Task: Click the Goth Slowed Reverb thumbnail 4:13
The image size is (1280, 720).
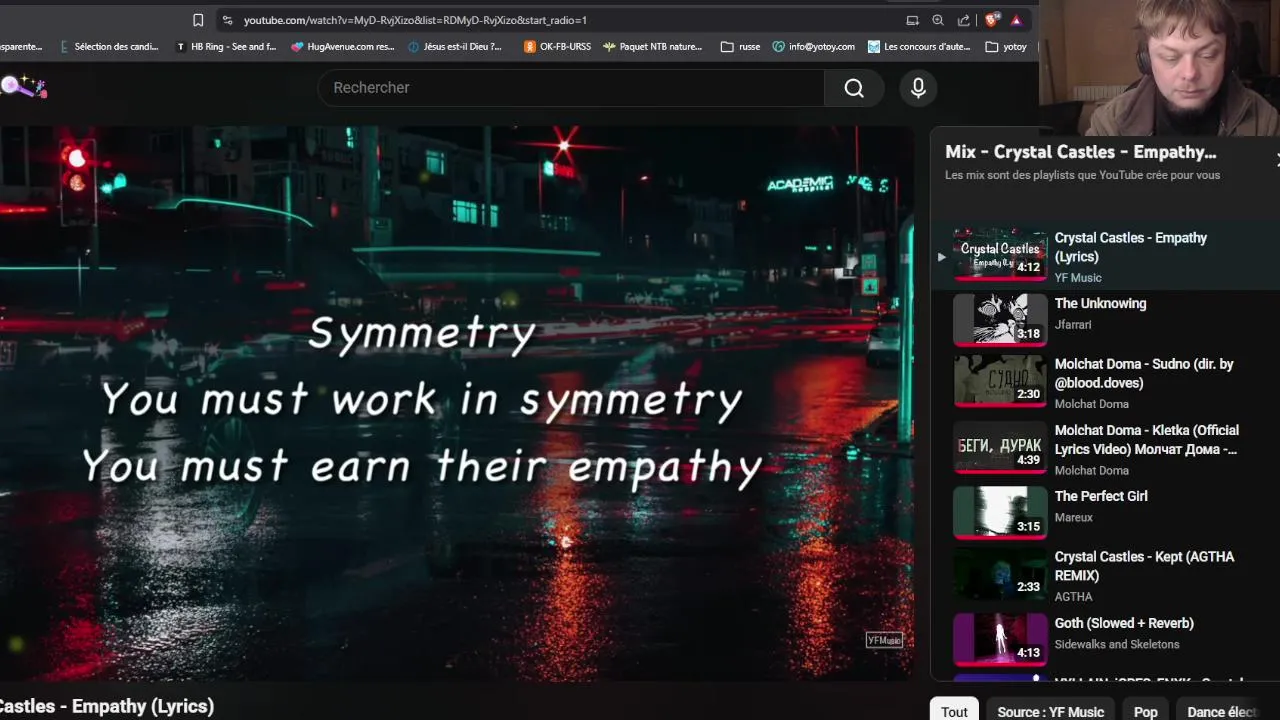Action: (1000, 639)
